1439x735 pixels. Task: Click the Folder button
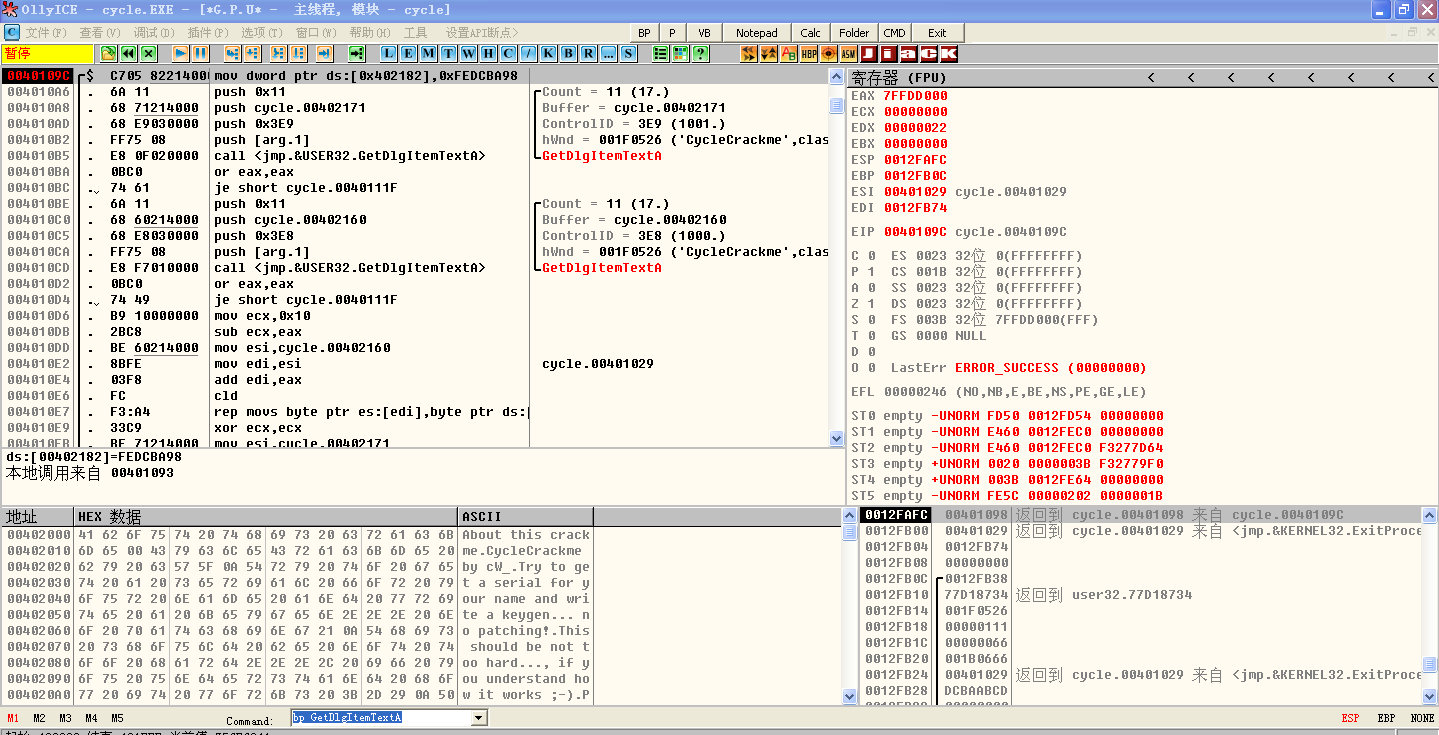pyautogui.click(x=854, y=33)
